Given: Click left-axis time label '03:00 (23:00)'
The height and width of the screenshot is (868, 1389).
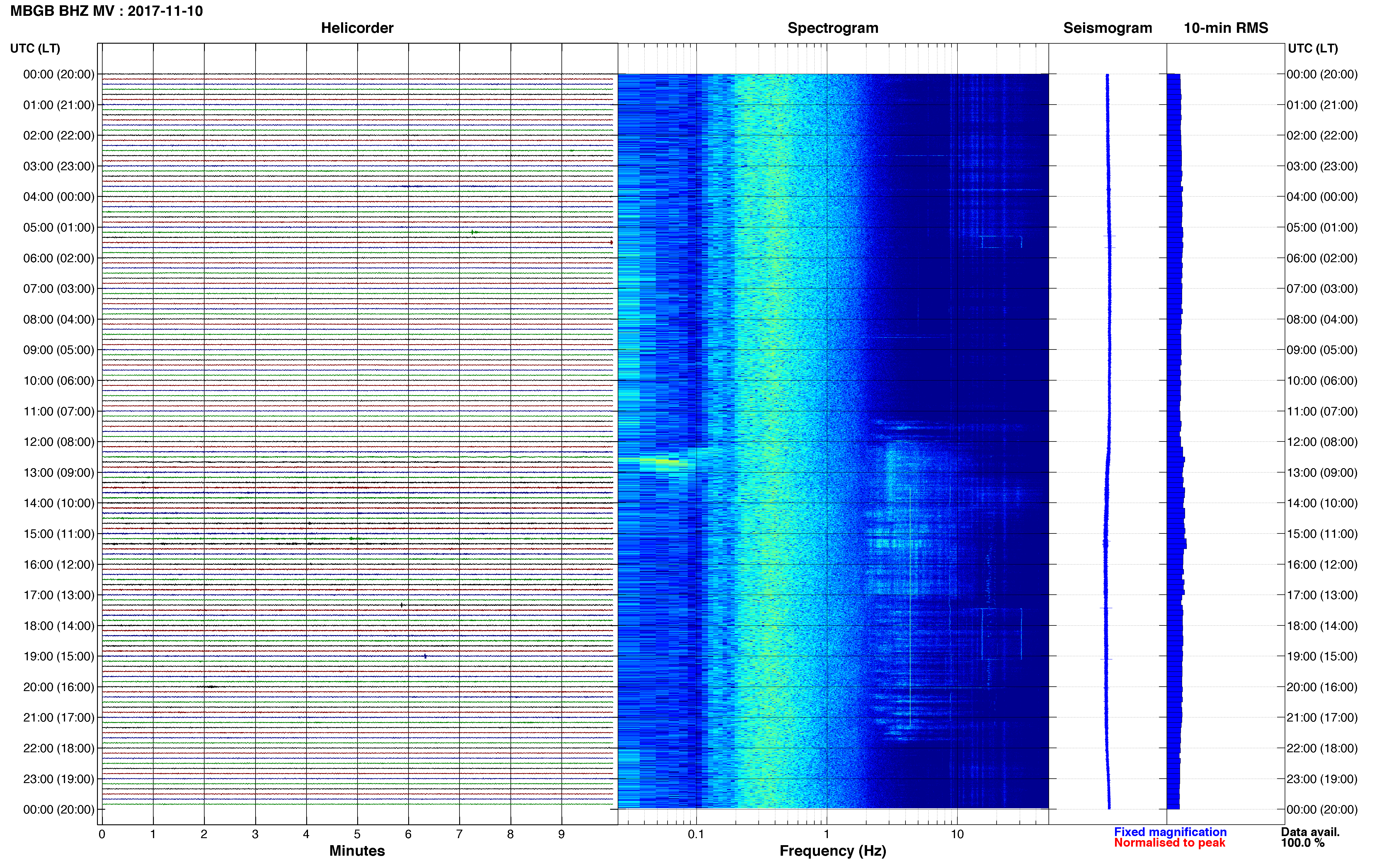Looking at the screenshot, I should click(59, 166).
